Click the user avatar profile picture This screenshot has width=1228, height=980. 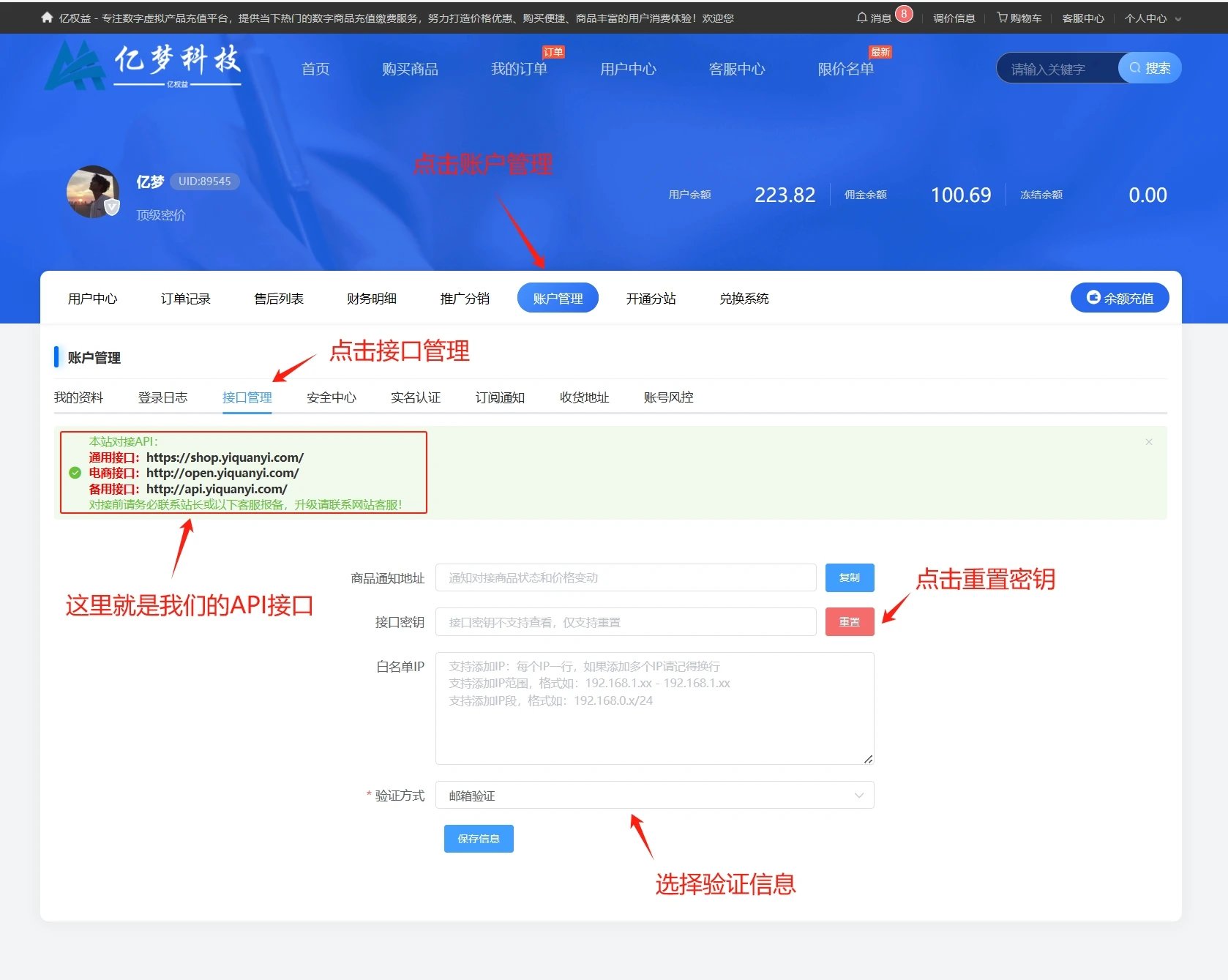pyautogui.click(x=93, y=192)
